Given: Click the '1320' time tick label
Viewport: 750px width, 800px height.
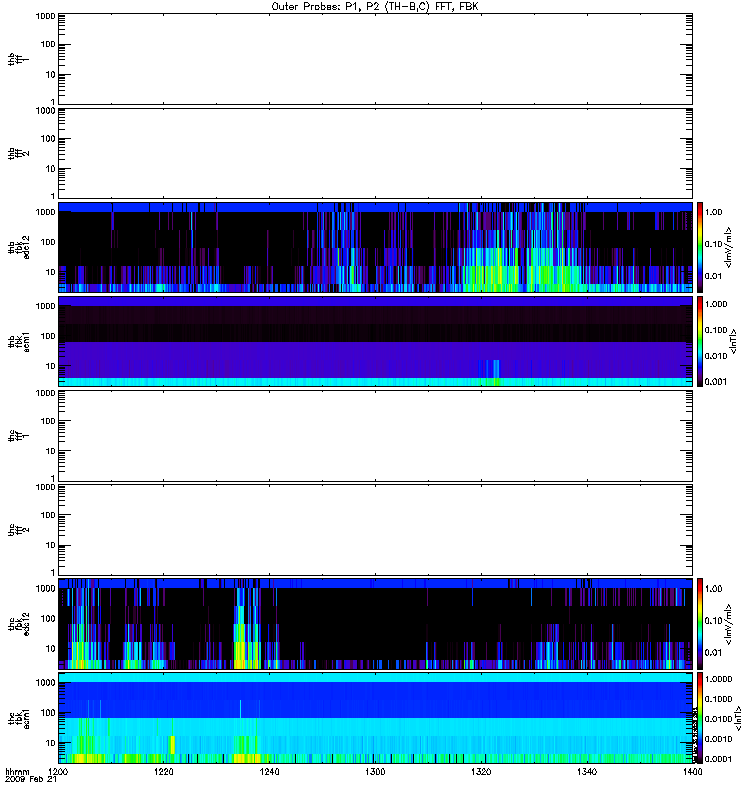Looking at the screenshot, I should (x=481, y=772).
